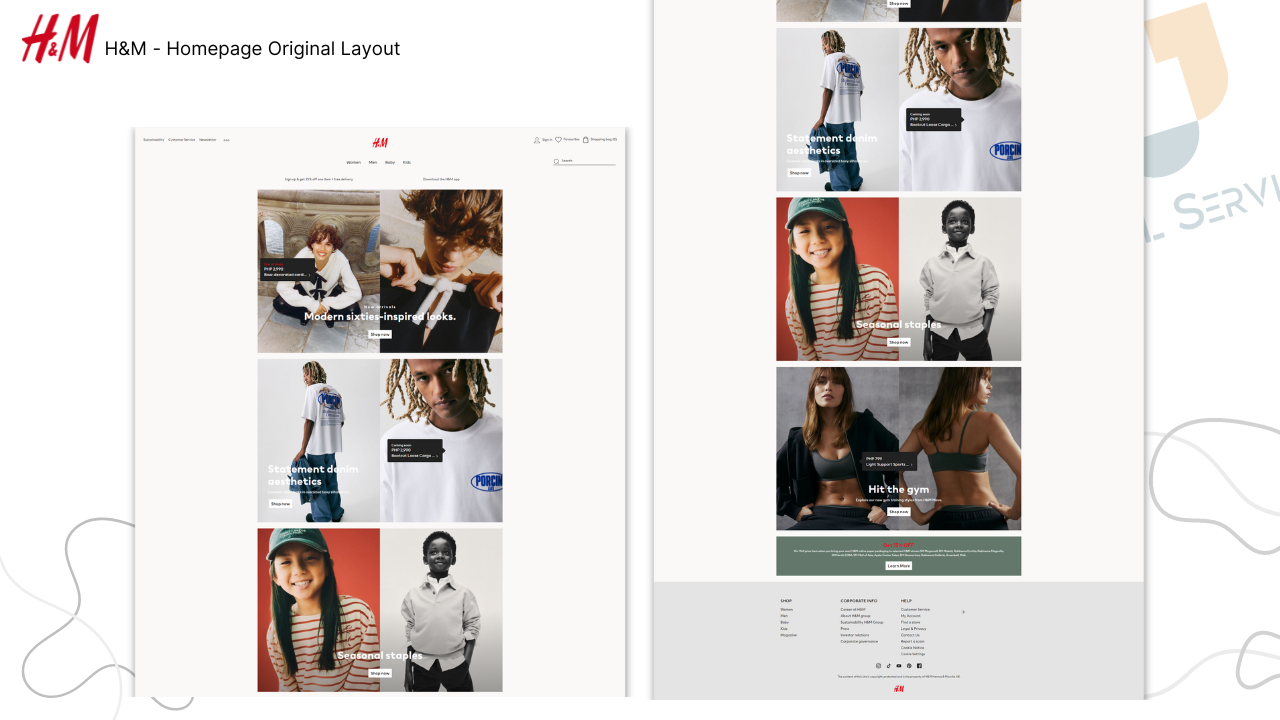Open the Bow-decorated sandal product tag
The height and width of the screenshot is (720, 1280).
pos(289,269)
